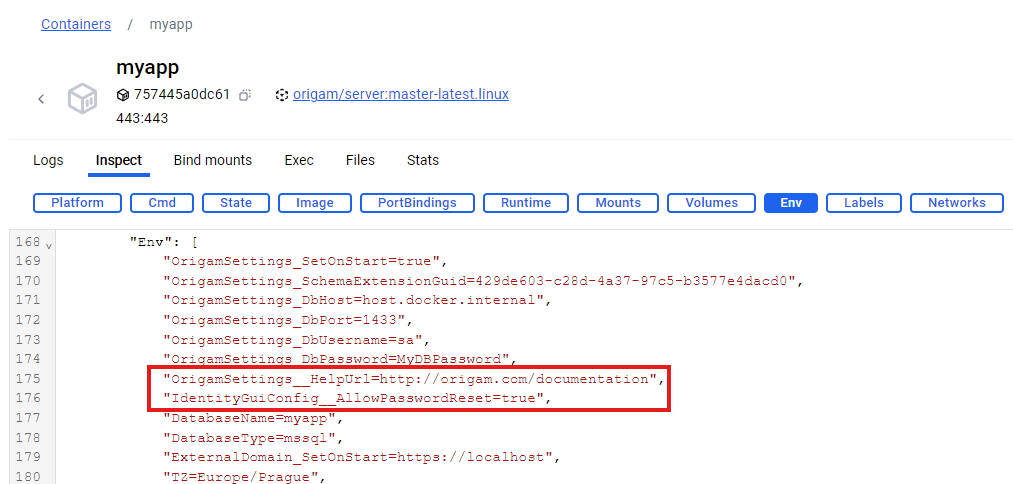This screenshot has height=484, width=1013.
Task: Click line number 175 in the gutter
Action: [28, 378]
